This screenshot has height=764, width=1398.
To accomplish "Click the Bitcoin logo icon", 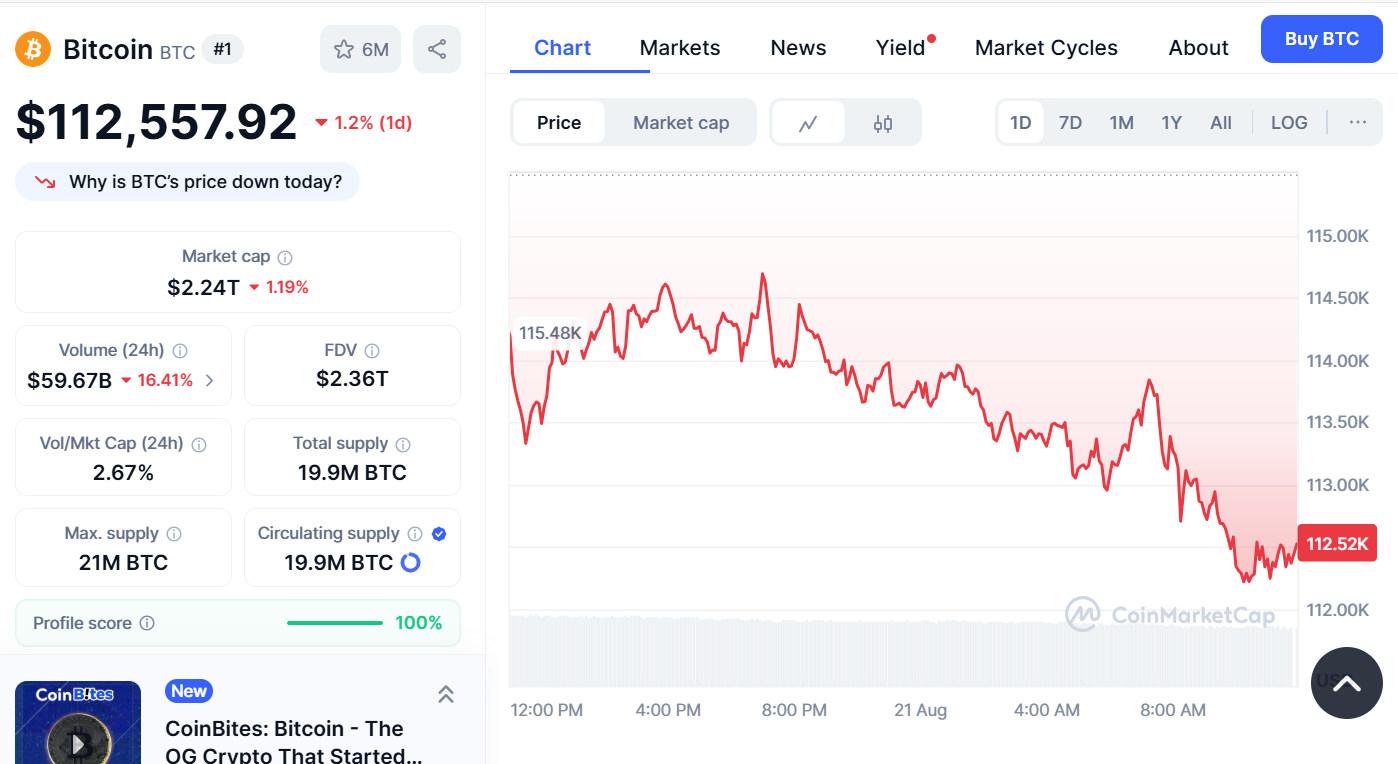I will click(x=33, y=49).
